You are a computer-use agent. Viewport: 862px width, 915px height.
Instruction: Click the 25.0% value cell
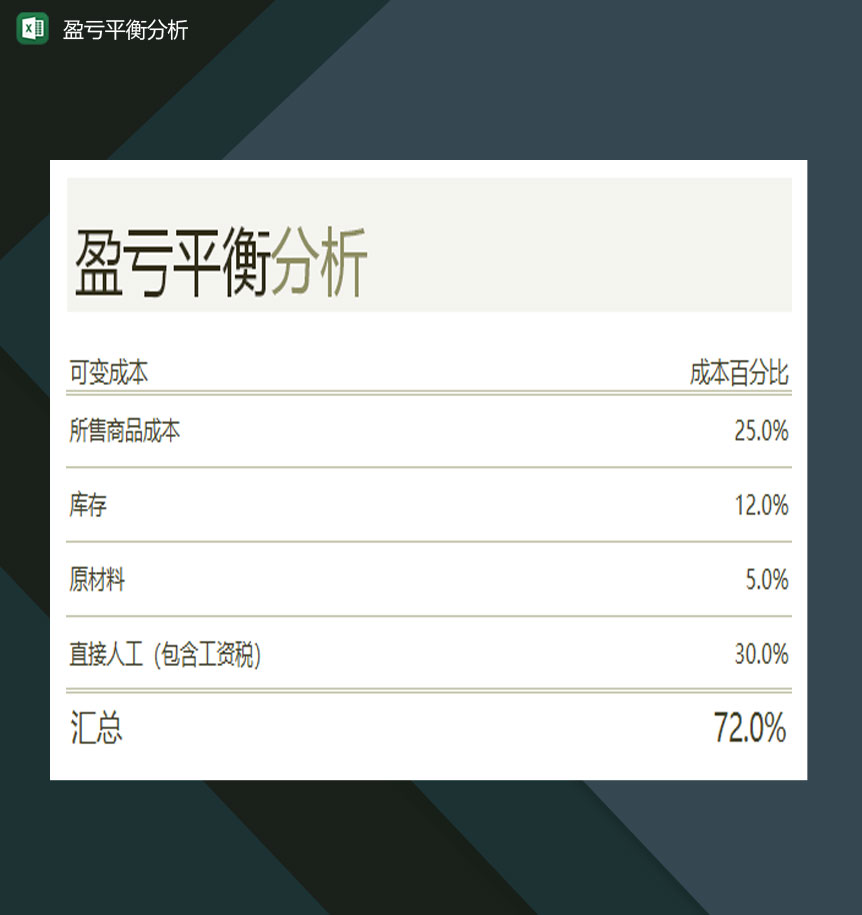coord(761,431)
